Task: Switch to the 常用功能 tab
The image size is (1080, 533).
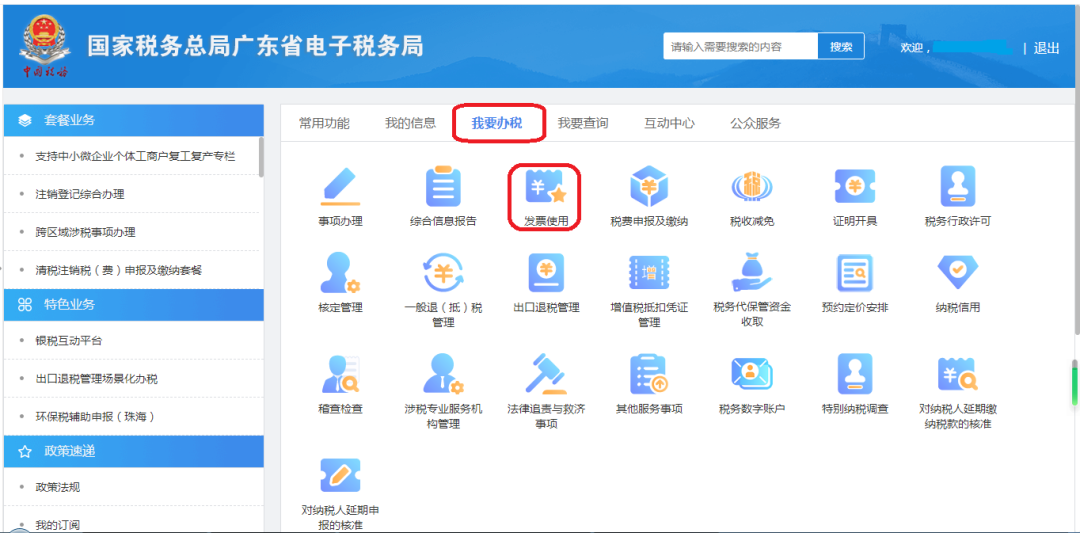Action: (324, 123)
